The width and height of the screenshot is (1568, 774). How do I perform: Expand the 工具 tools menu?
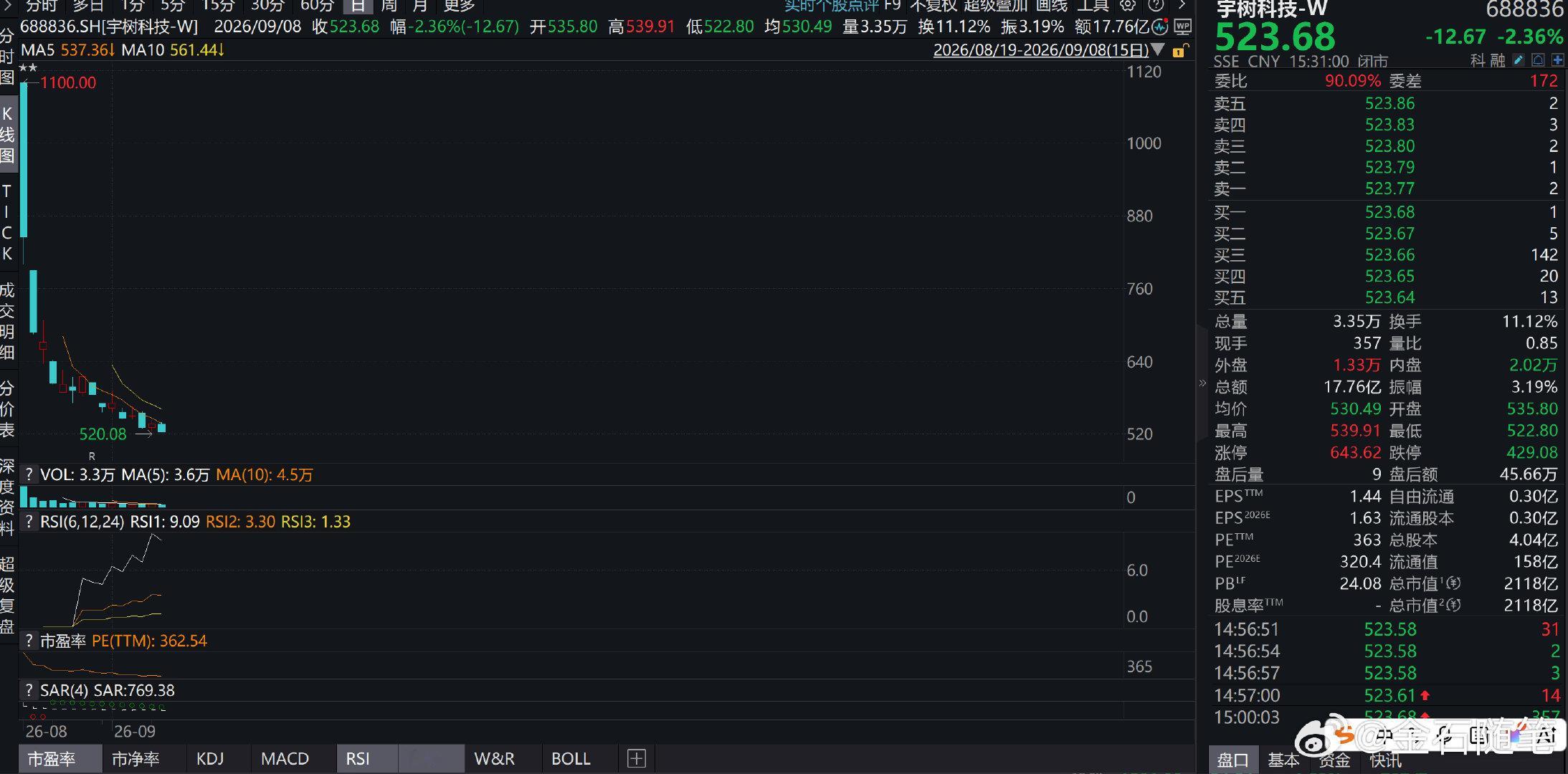click(1093, 6)
